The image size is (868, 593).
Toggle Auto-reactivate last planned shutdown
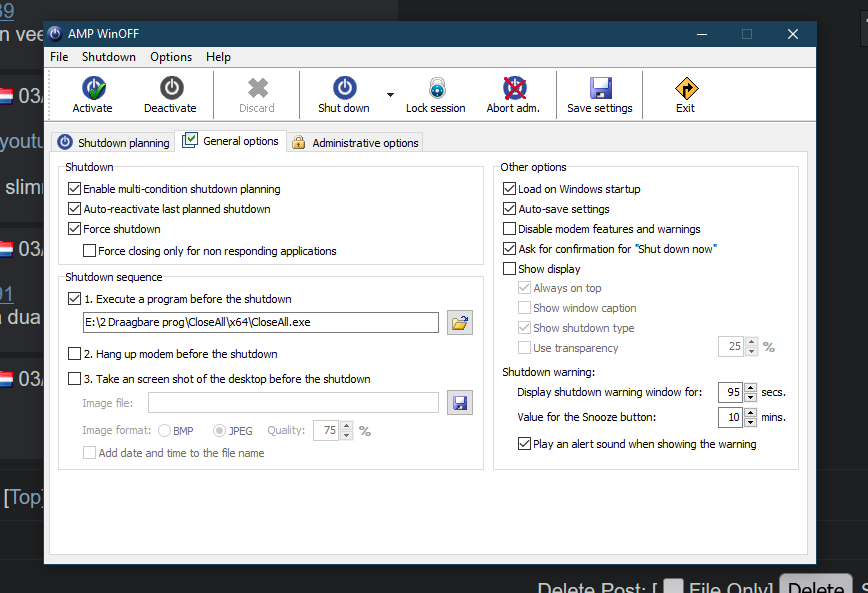(74, 209)
